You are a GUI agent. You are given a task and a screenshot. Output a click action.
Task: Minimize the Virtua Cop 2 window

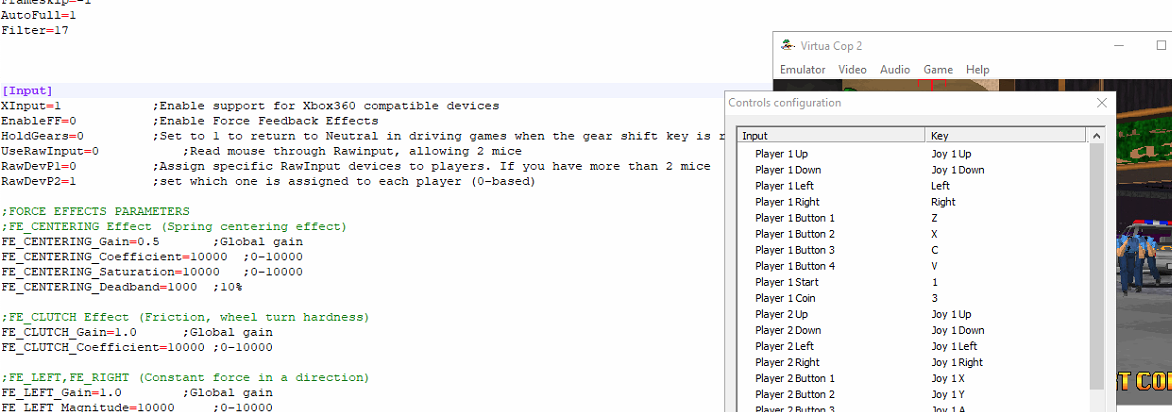[1121, 46]
